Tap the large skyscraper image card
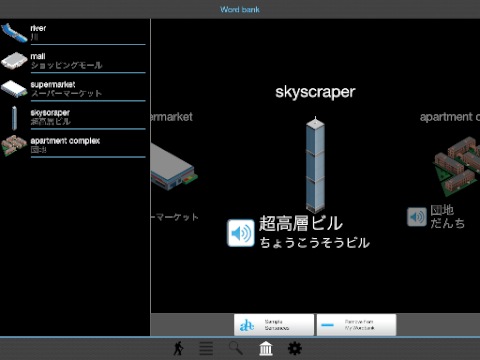Image resolution: width=480 pixels, height=360 pixels. point(315,165)
